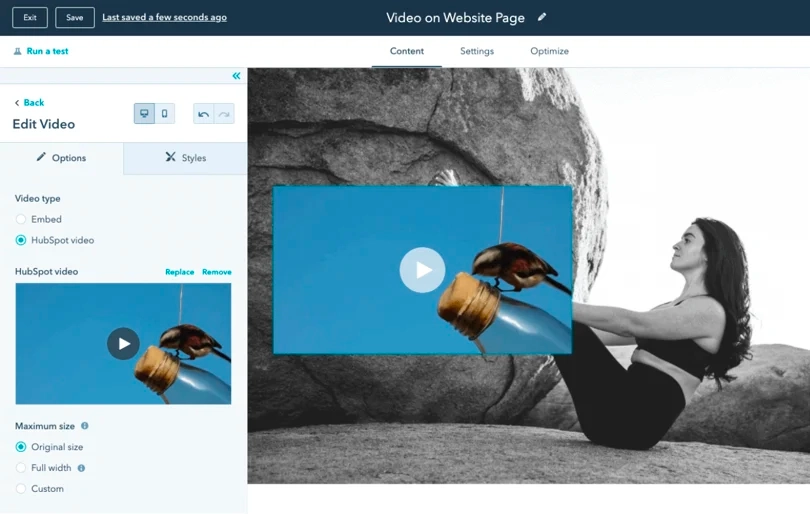Redo the last change

click(x=224, y=114)
